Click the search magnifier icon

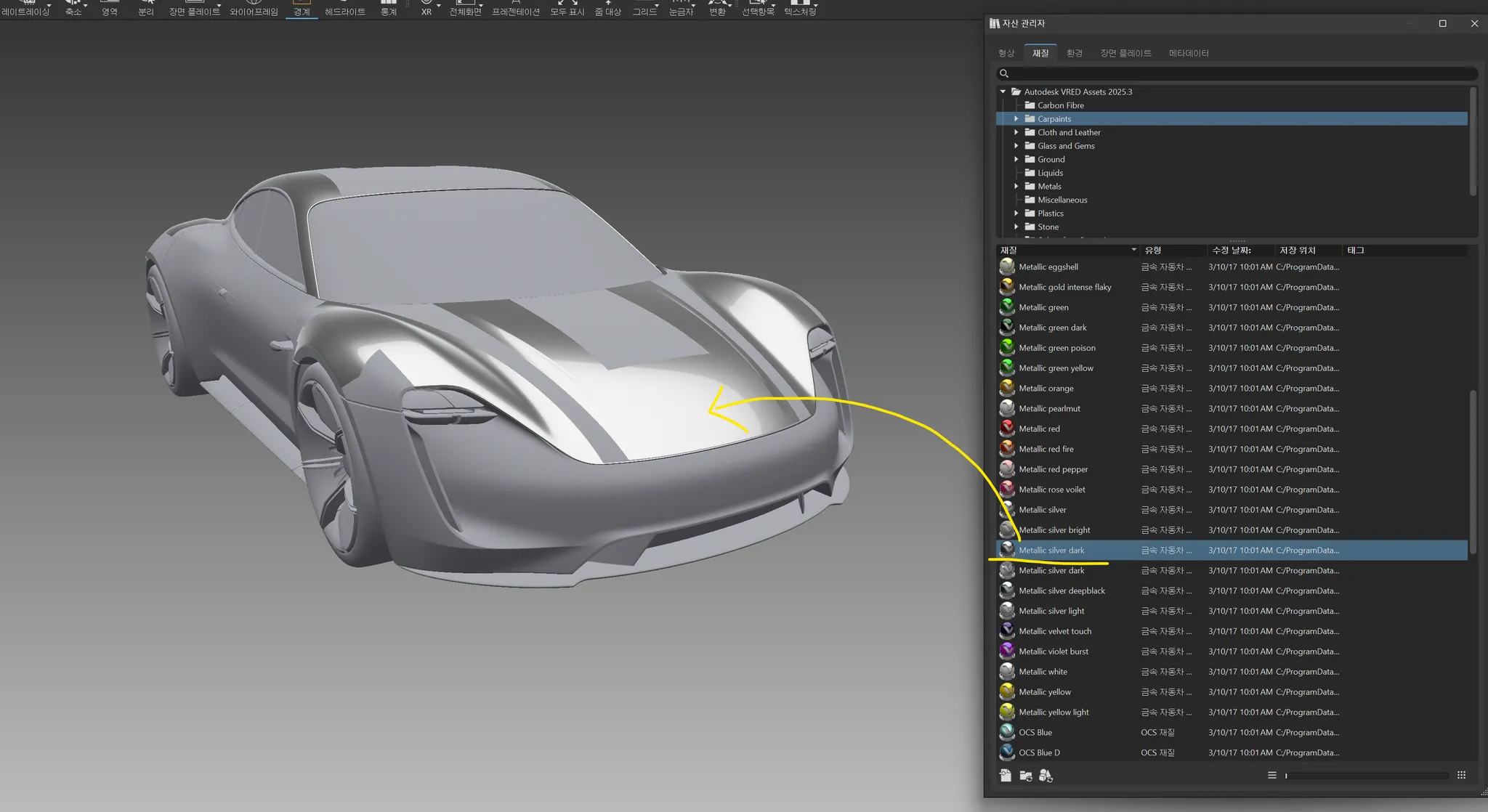coord(1004,73)
